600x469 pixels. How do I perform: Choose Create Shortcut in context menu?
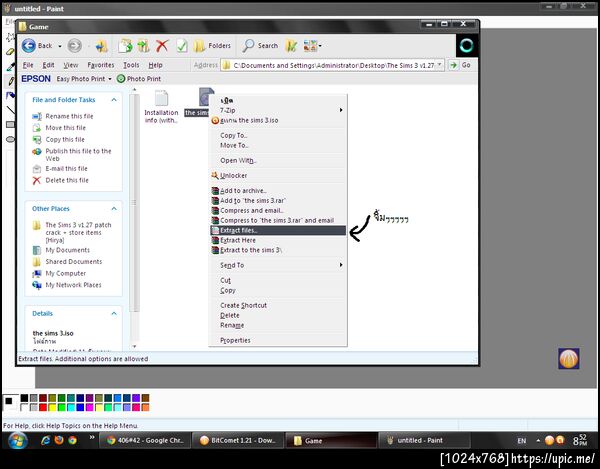click(x=278, y=305)
